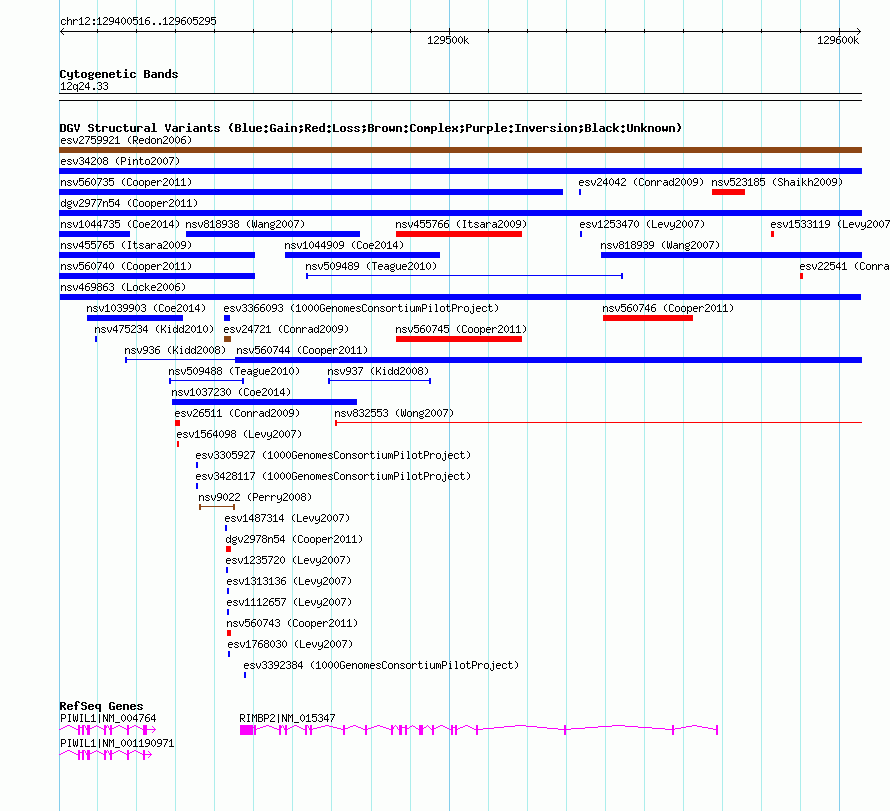Click nsv936 (Kidd2008) thin blue line

[x=180, y=360]
